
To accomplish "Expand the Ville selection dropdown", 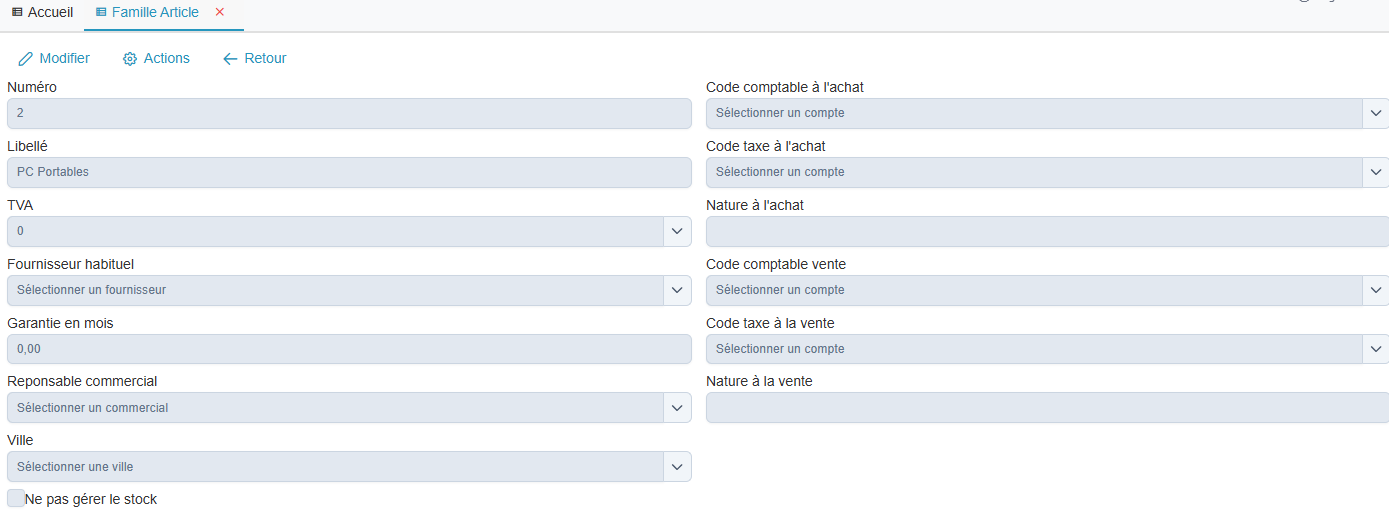I will tap(677, 467).
